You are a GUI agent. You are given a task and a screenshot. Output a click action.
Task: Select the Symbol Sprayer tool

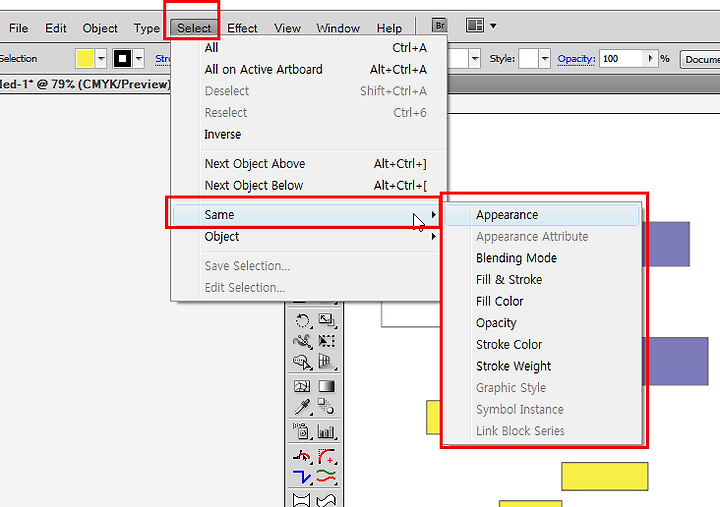(x=302, y=431)
